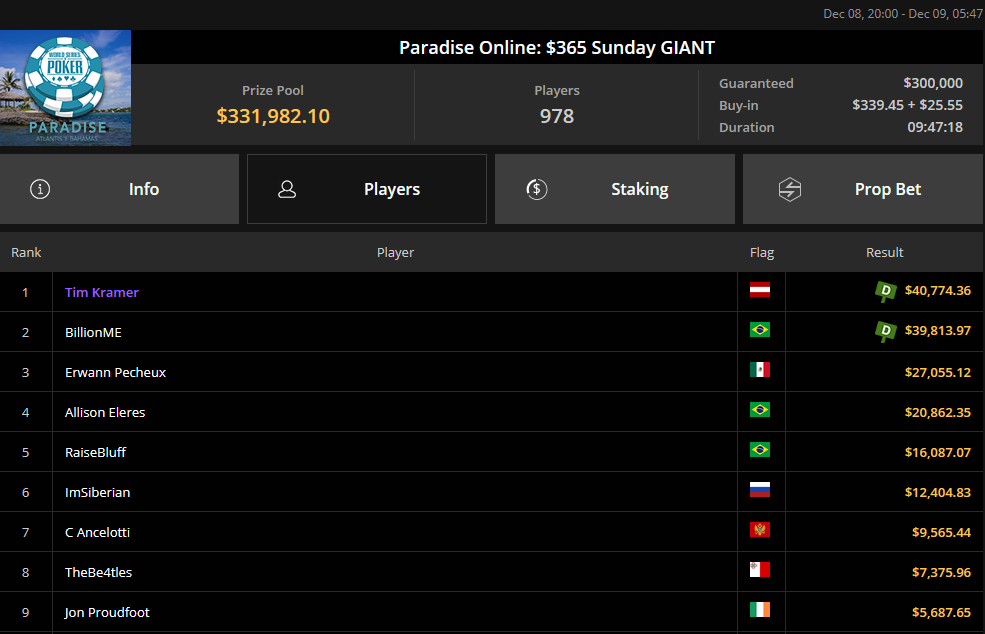The width and height of the screenshot is (985, 634).
Task: Sort by the Result column header
Action: coord(884,252)
